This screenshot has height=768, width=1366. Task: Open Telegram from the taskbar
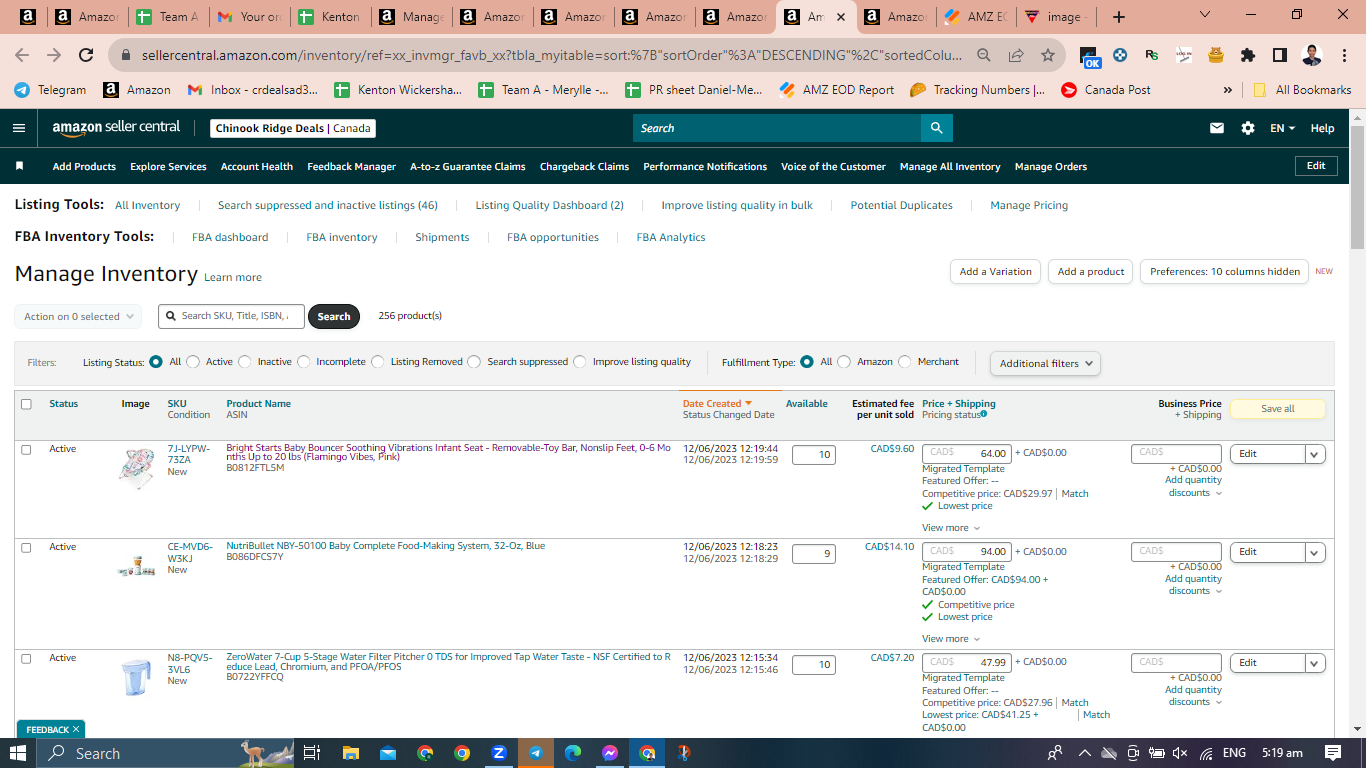pos(535,753)
